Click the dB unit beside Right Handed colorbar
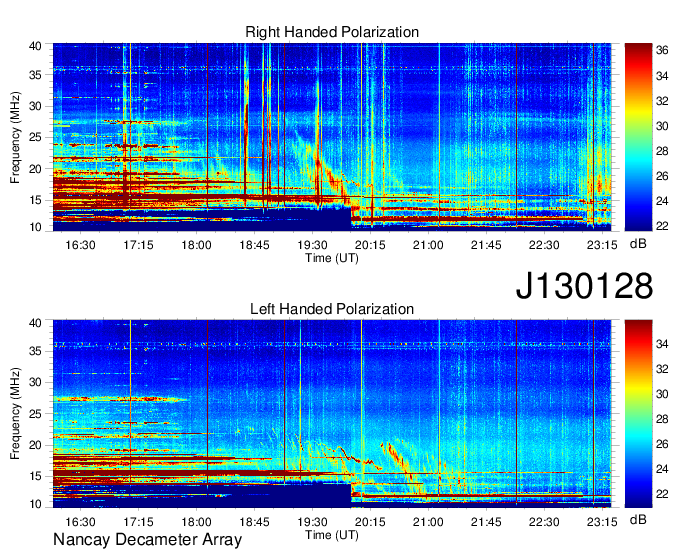This screenshot has height=552, width=680. 638,244
